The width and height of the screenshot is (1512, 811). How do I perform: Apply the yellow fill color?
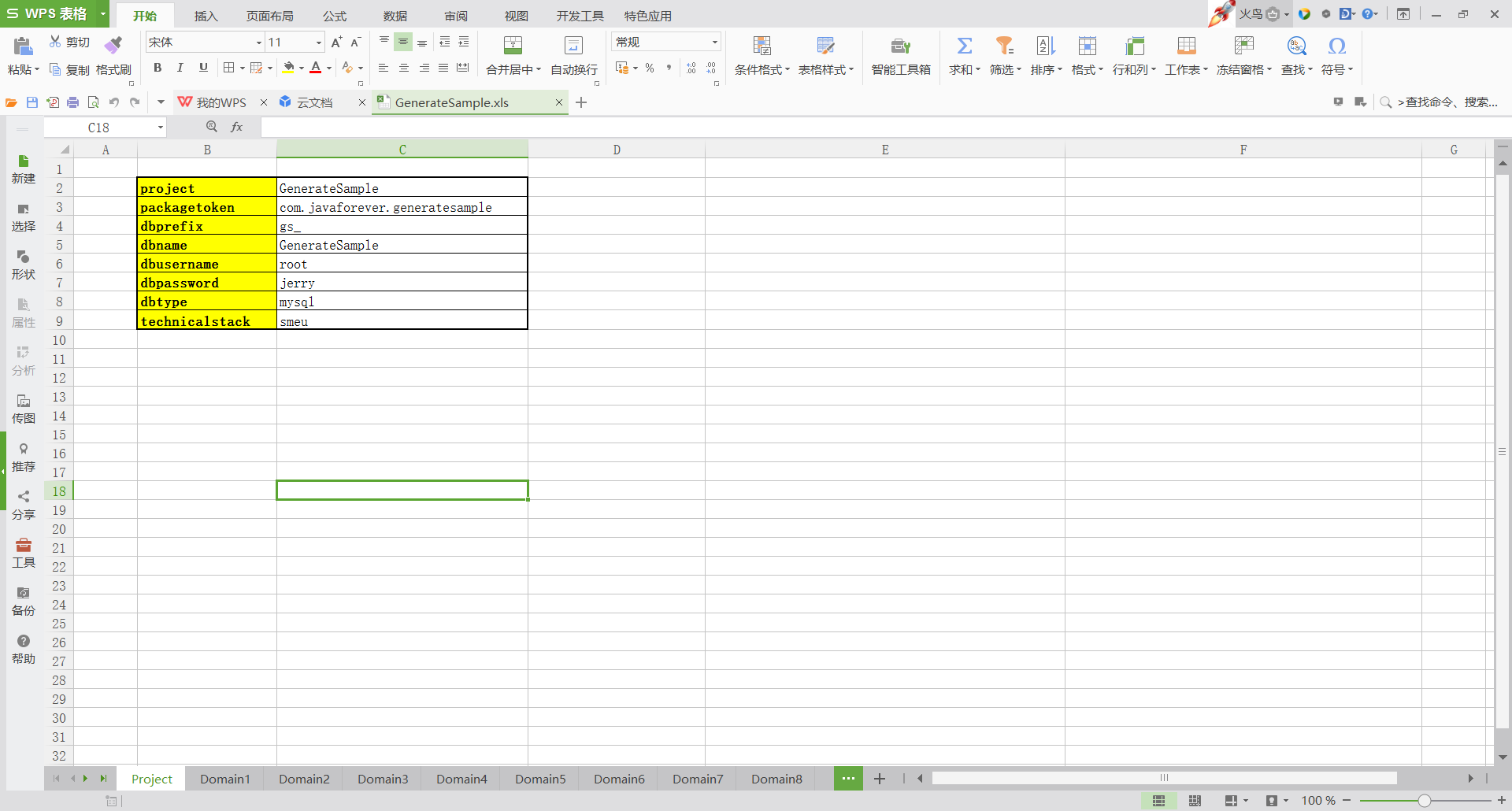click(288, 69)
